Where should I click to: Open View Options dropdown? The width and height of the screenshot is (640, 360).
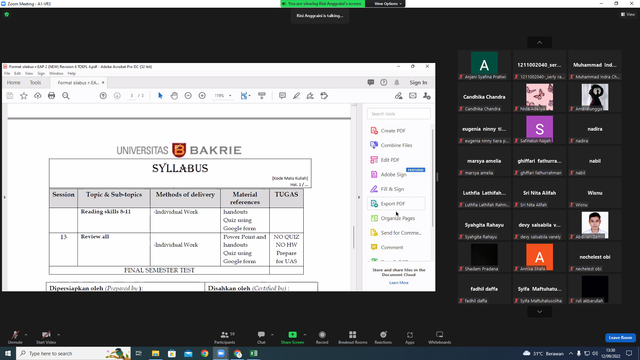click(x=388, y=4)
